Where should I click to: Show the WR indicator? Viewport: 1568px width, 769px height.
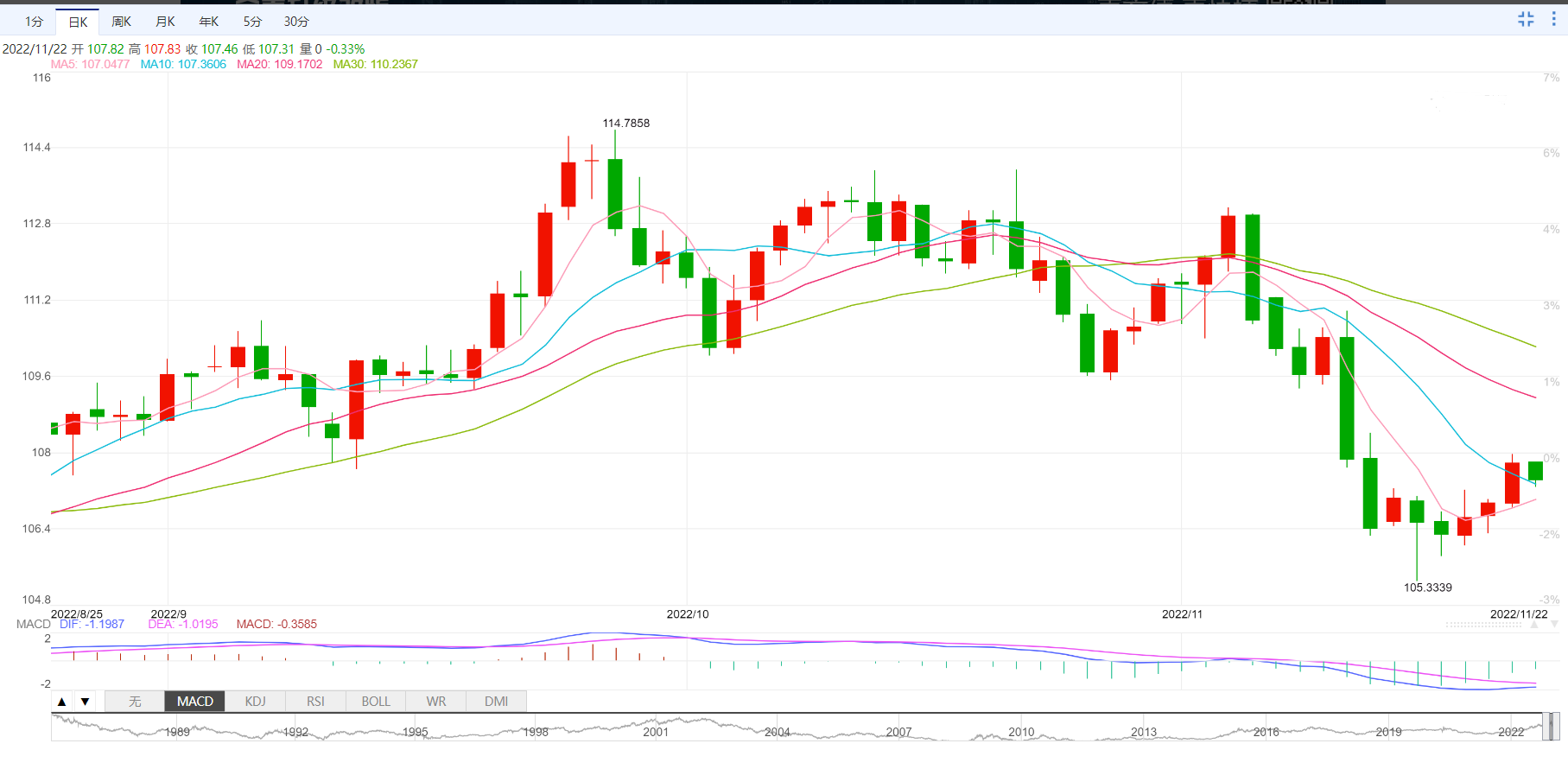coord(436,702)
